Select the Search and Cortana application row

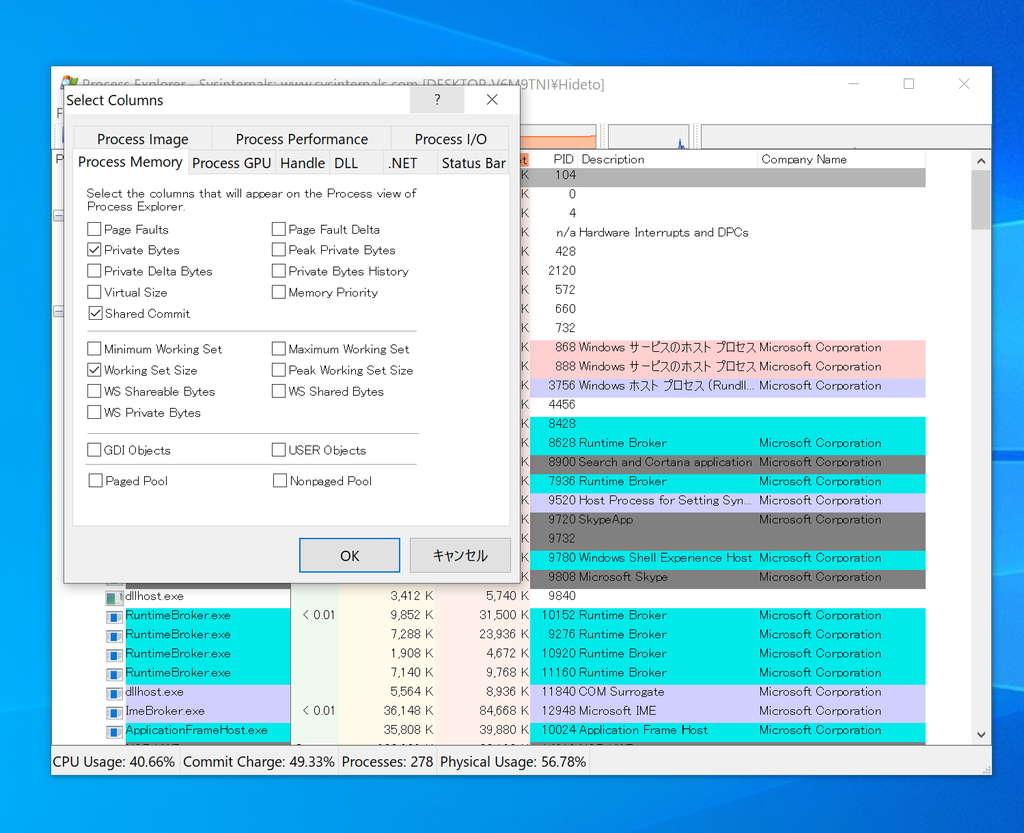click(x=728, y=462)
